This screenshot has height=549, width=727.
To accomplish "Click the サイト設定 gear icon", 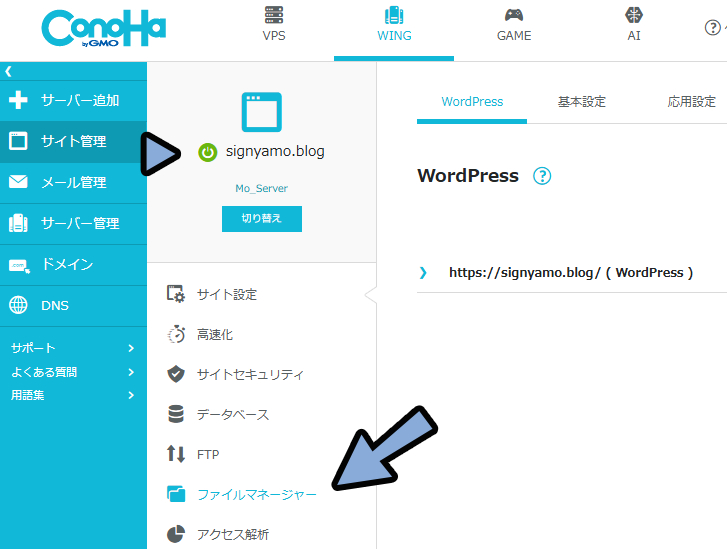I will [176, 294].
